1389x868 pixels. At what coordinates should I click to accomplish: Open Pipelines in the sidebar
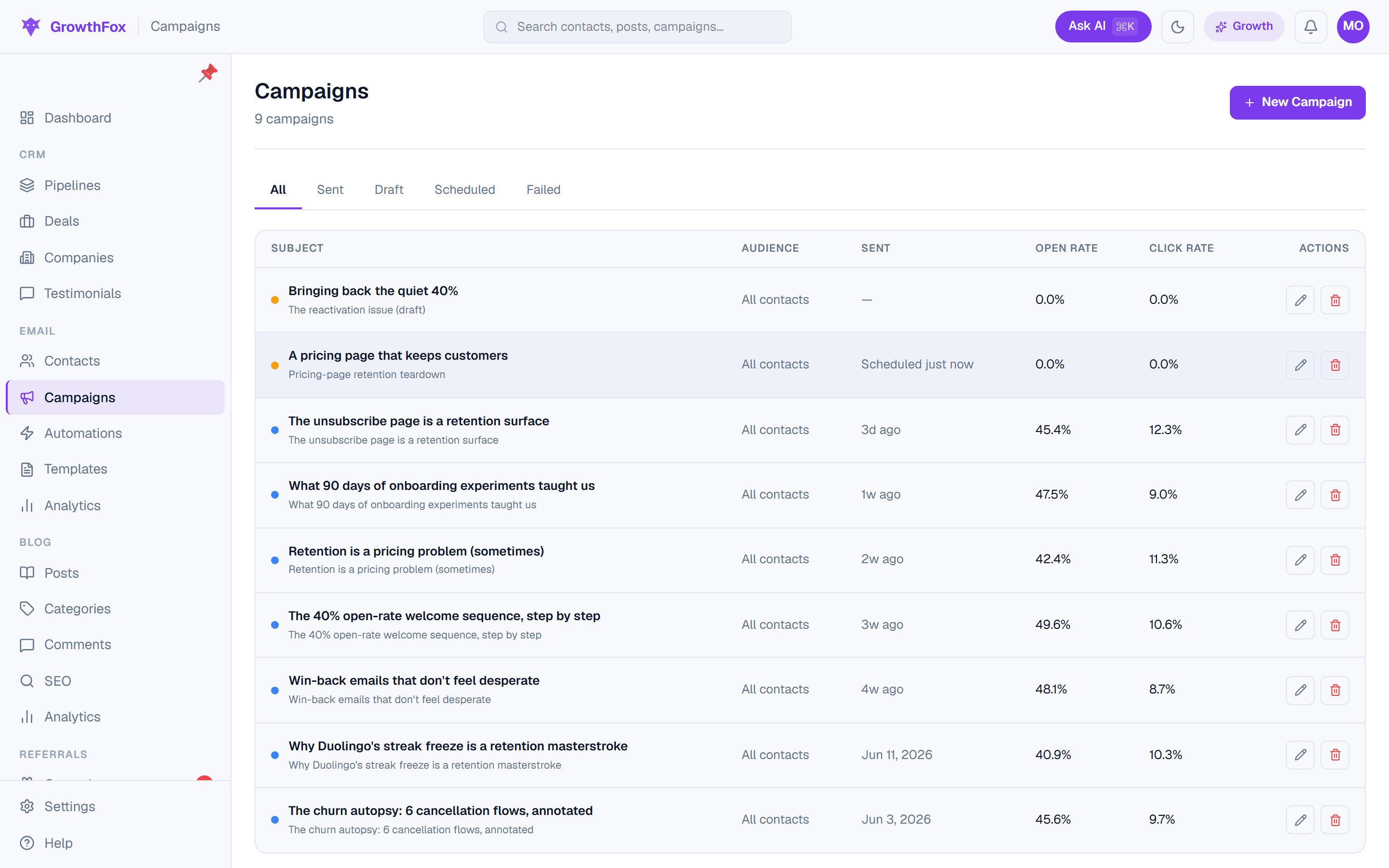(115, 185)
